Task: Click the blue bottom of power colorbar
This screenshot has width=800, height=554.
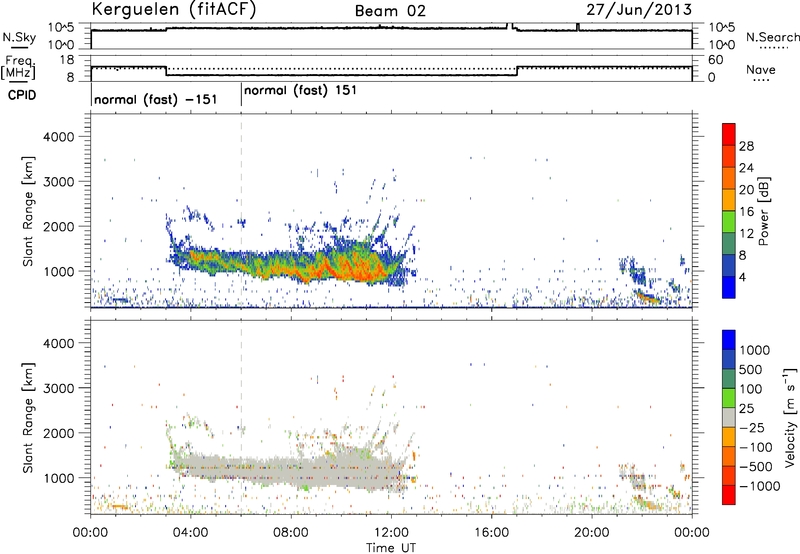Action: tap(729, 287)
